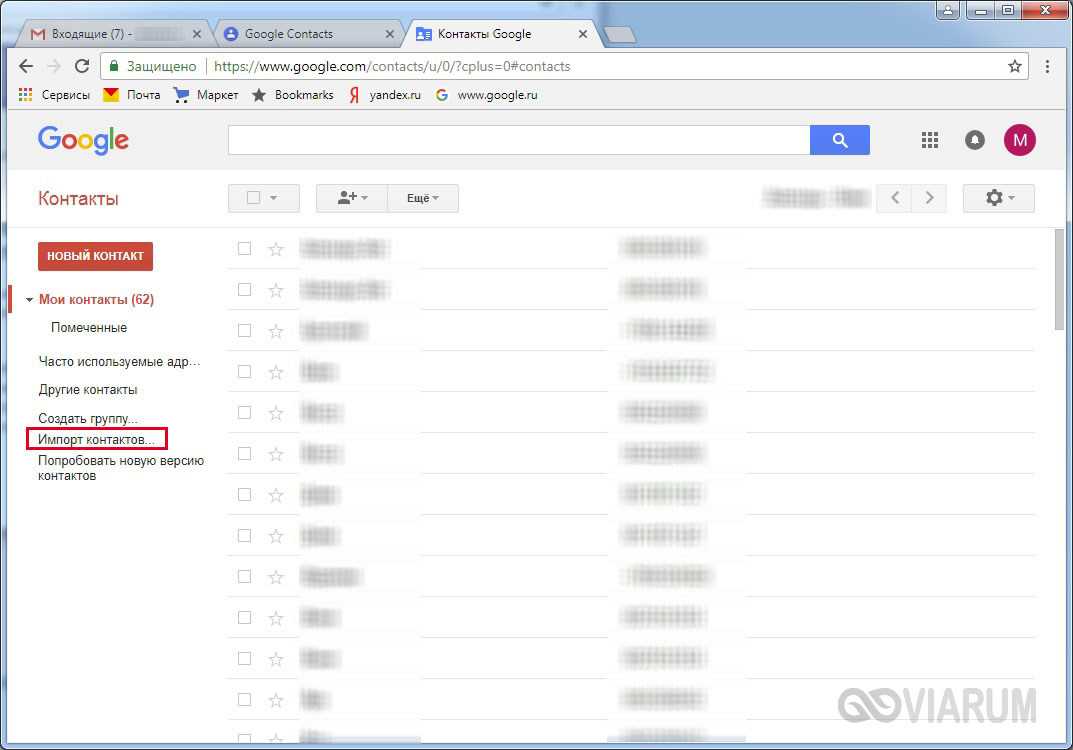1073x750 pixels.
Task: Reload the page with the refresh icon
Action: [82, 67]
